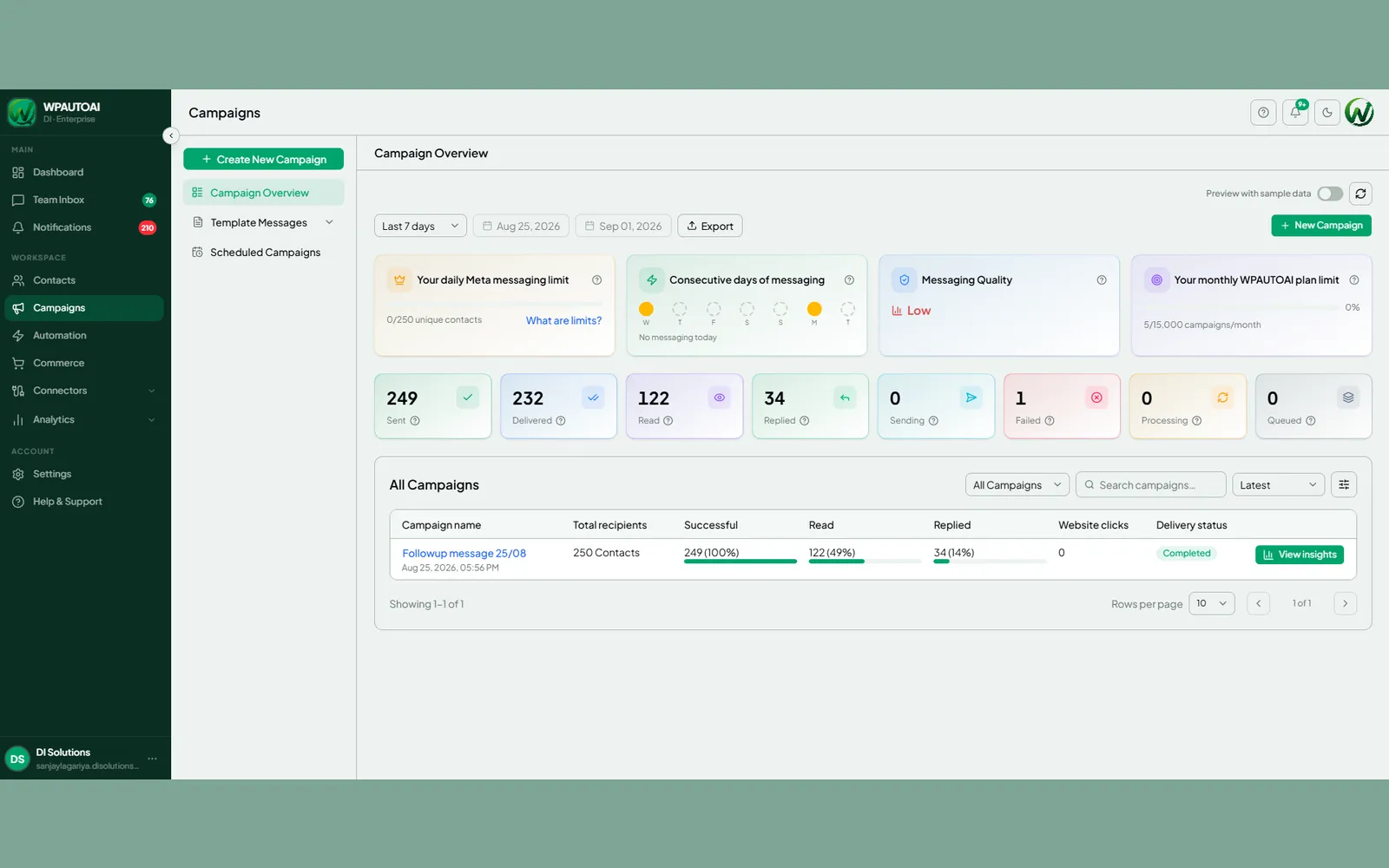The height and width of the screenshot is (868, 1389).
Task: Click Create New Campaign button
Action: pyautogui.click(x=263, y=160)
